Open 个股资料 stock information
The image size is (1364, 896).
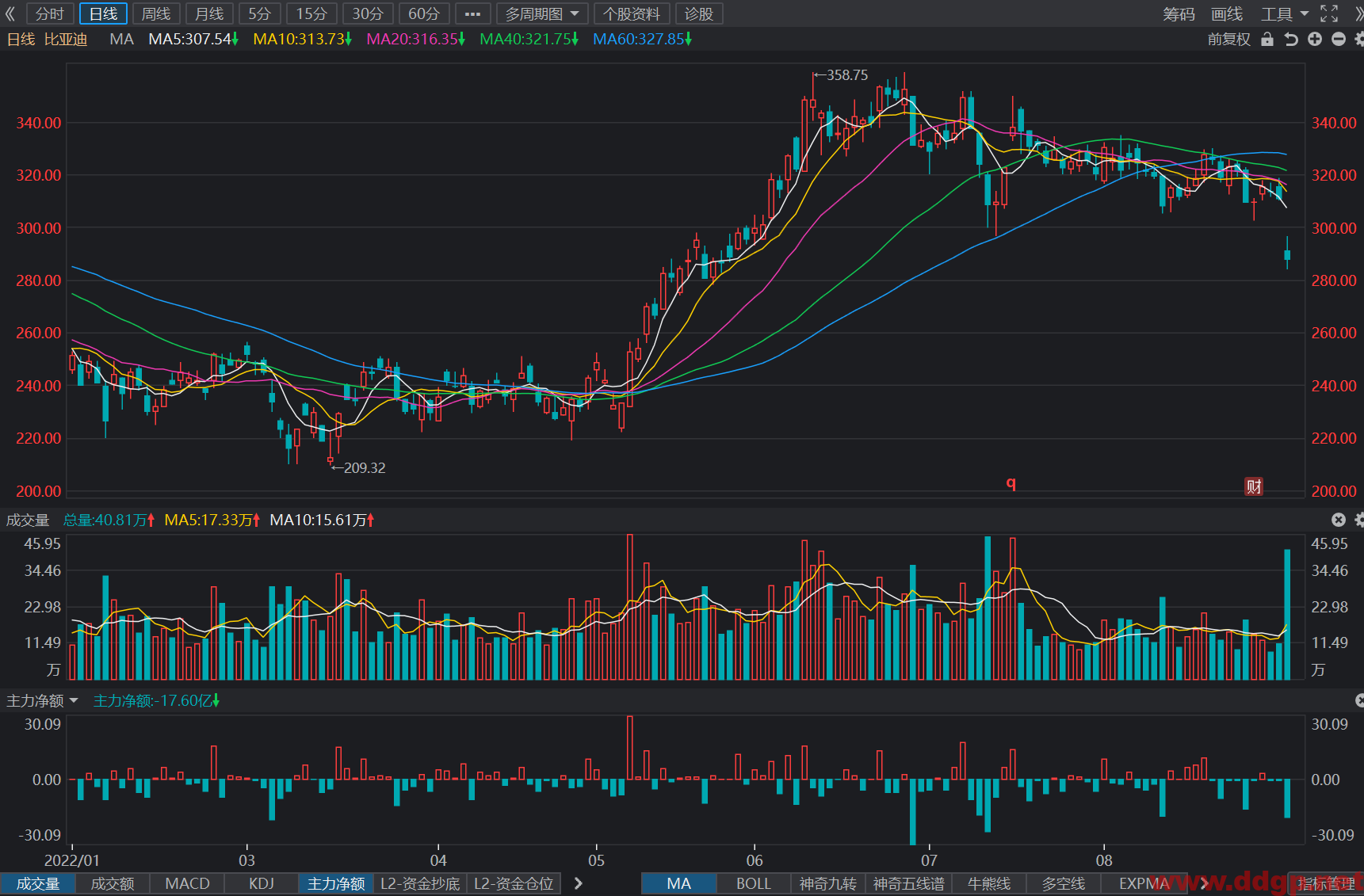point(632,13)
